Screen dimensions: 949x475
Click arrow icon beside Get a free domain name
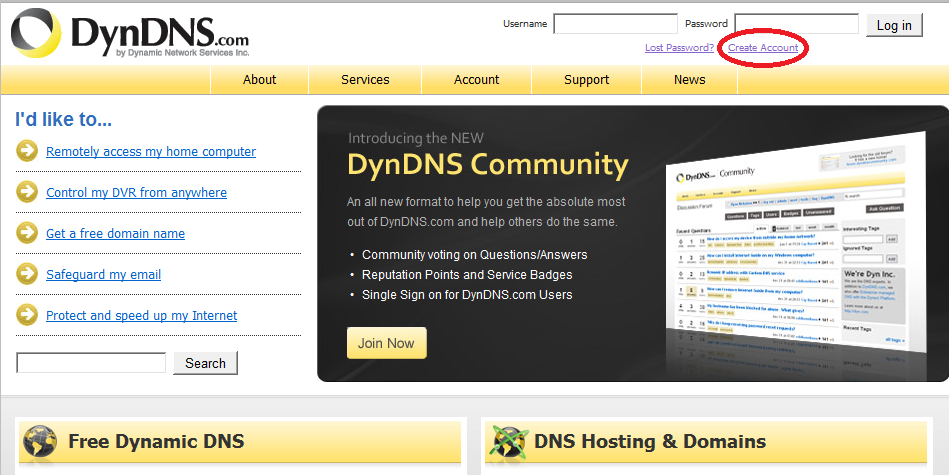(x=27, y=233)
